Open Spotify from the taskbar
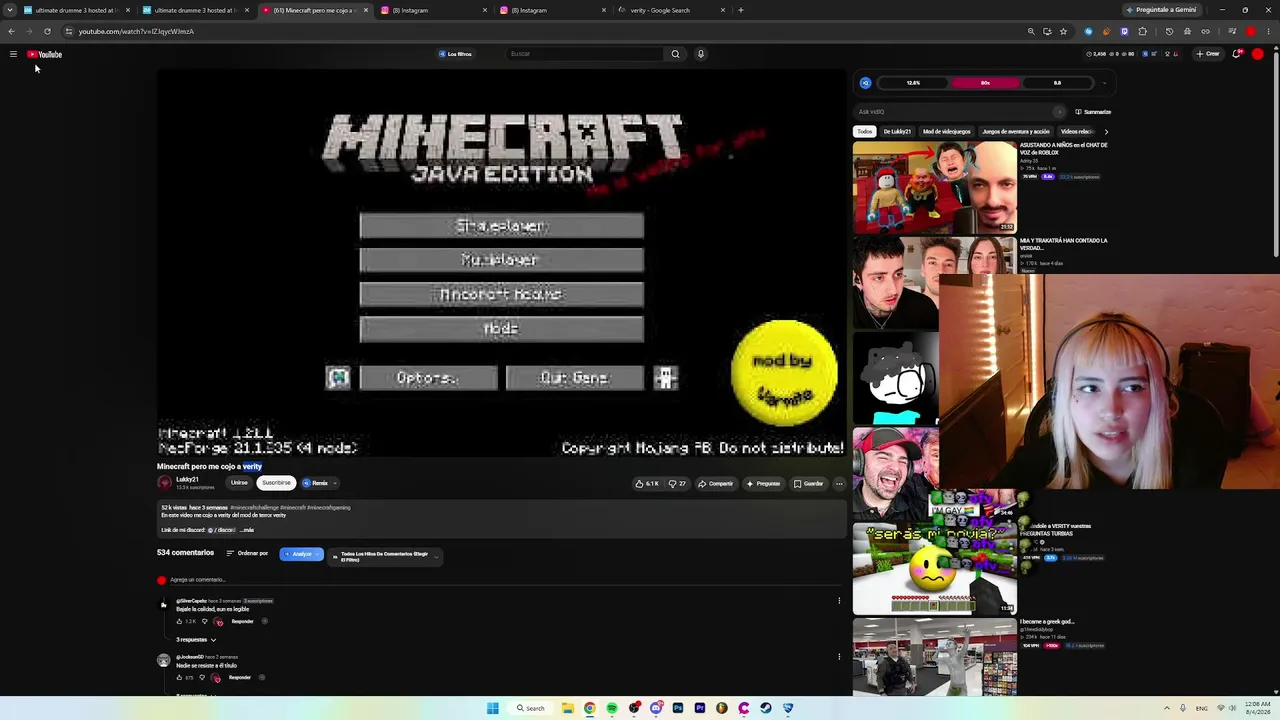Screen dimensions: 1280x720 click(612, 708)
